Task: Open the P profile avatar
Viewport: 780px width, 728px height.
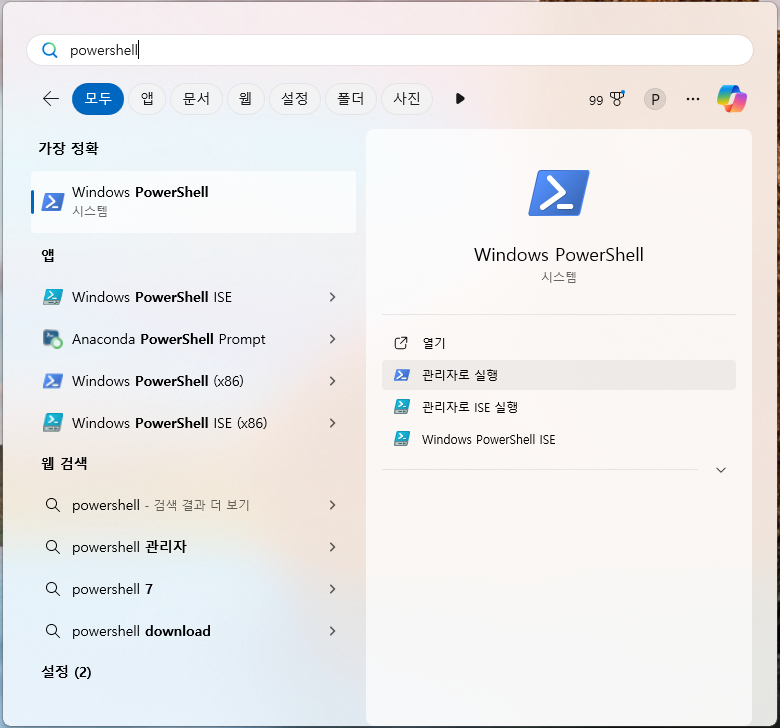Action: click(655, 100)
